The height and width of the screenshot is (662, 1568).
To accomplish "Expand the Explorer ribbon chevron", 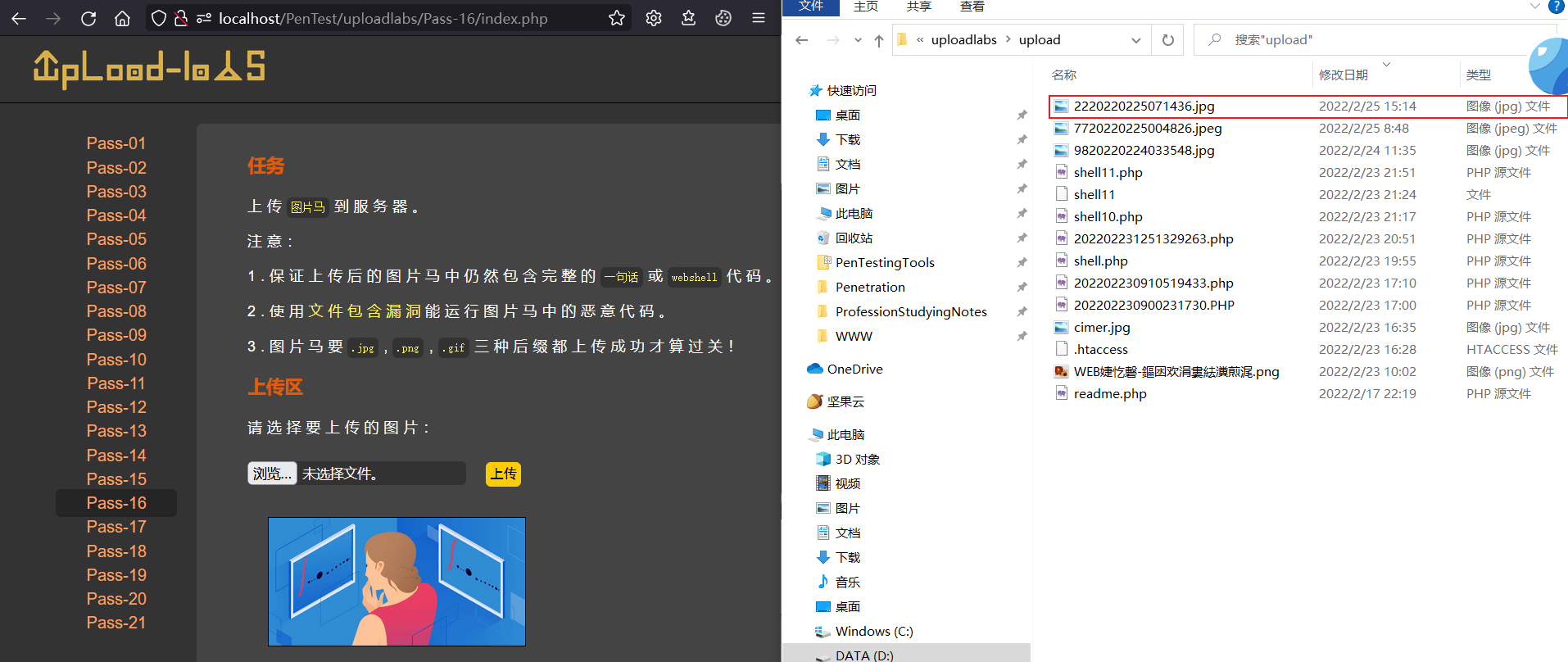I will [1535, 7].
